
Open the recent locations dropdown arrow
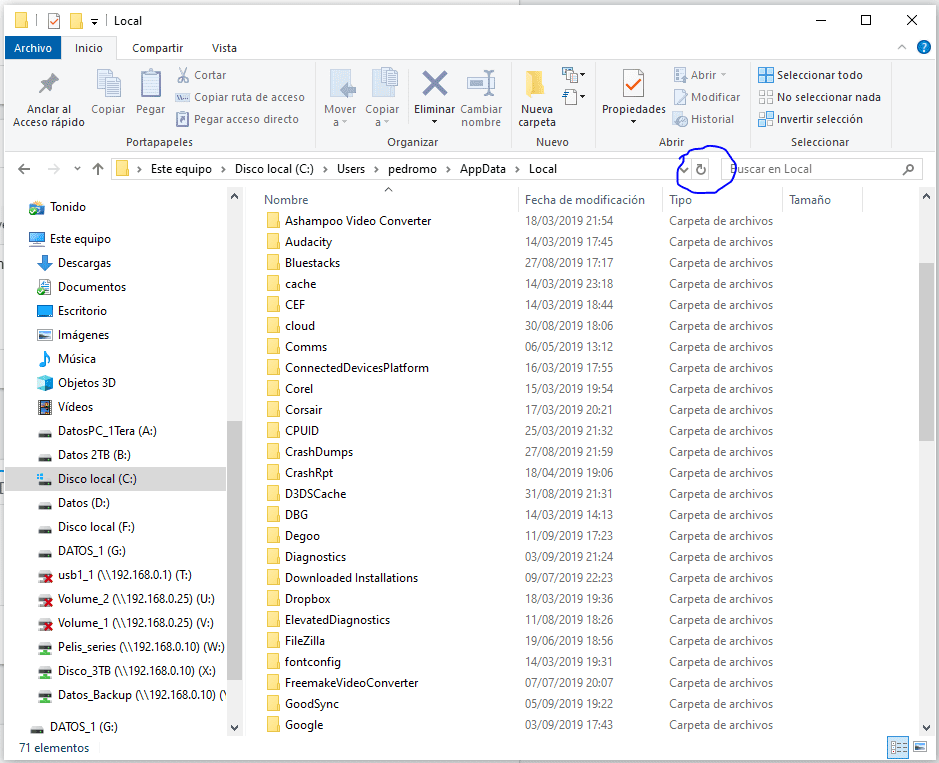(77, 169)
